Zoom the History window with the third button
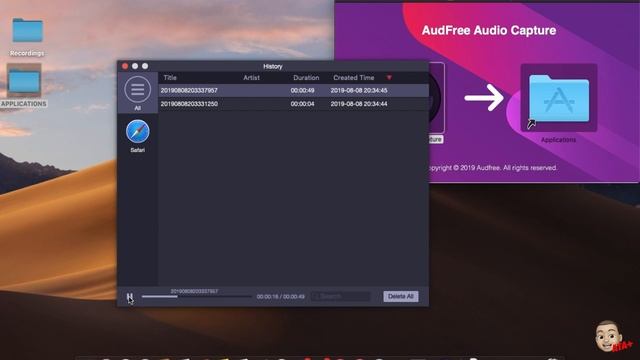Screen dimensions: 640x360 [145, 66]
